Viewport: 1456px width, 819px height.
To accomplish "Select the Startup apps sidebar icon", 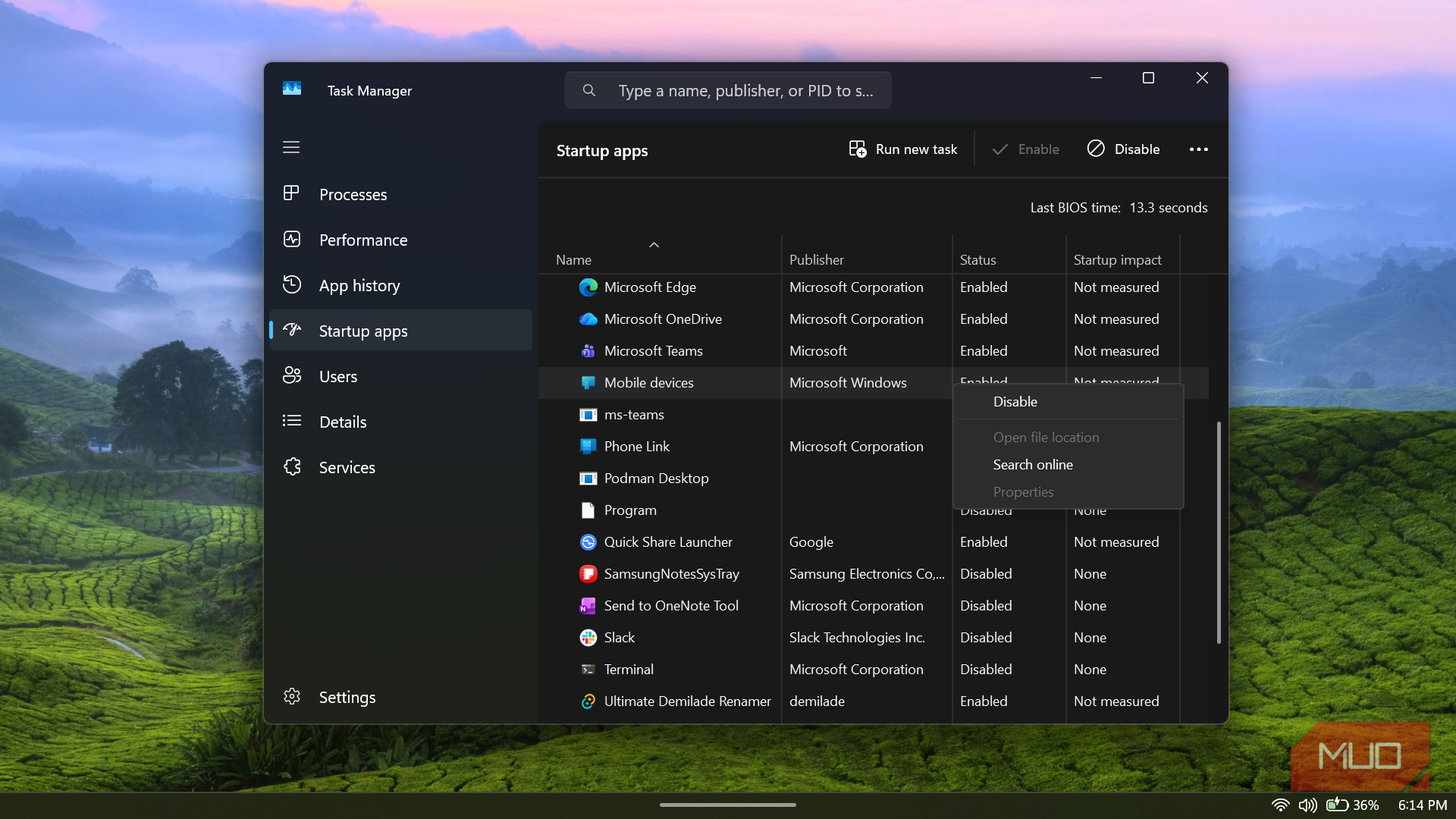I will [291, 330].
